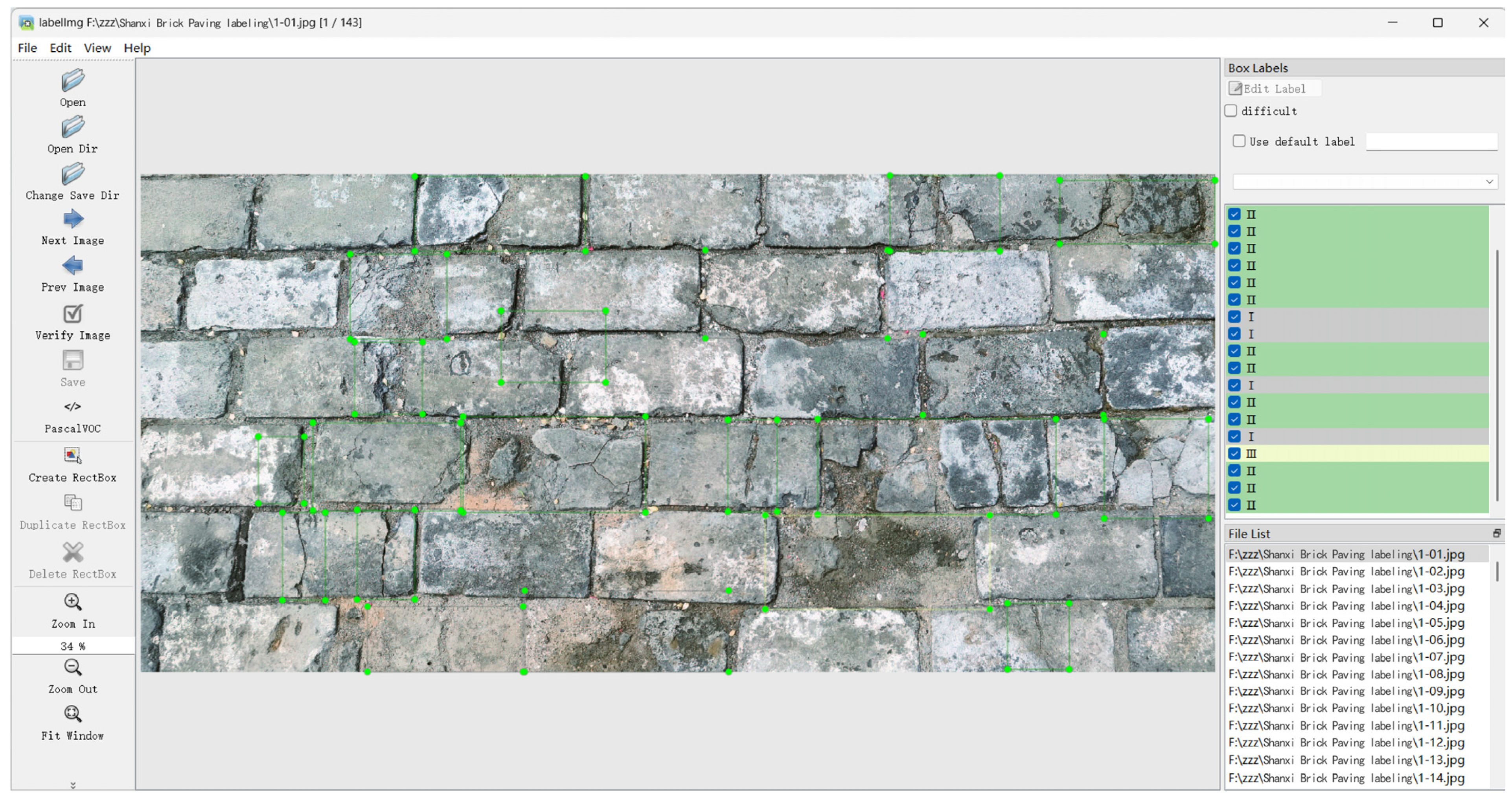
Task: Uncheck the III box label checkbox
Action: click(x=1235, y=453)
